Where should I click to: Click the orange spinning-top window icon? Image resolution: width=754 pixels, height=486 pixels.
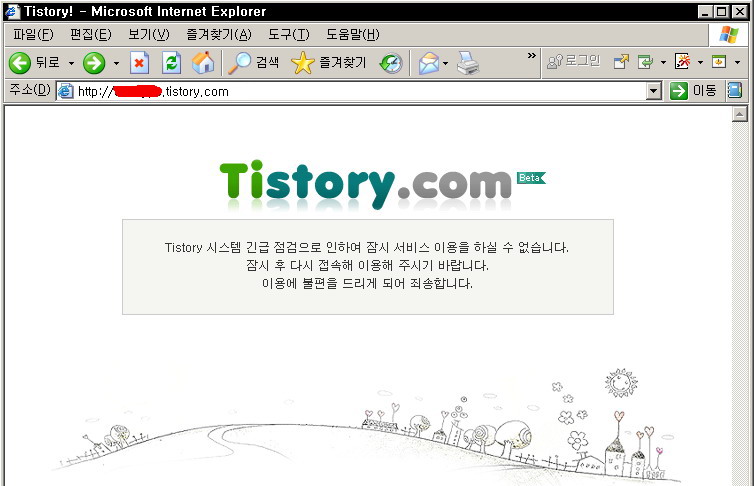[719, 62]
